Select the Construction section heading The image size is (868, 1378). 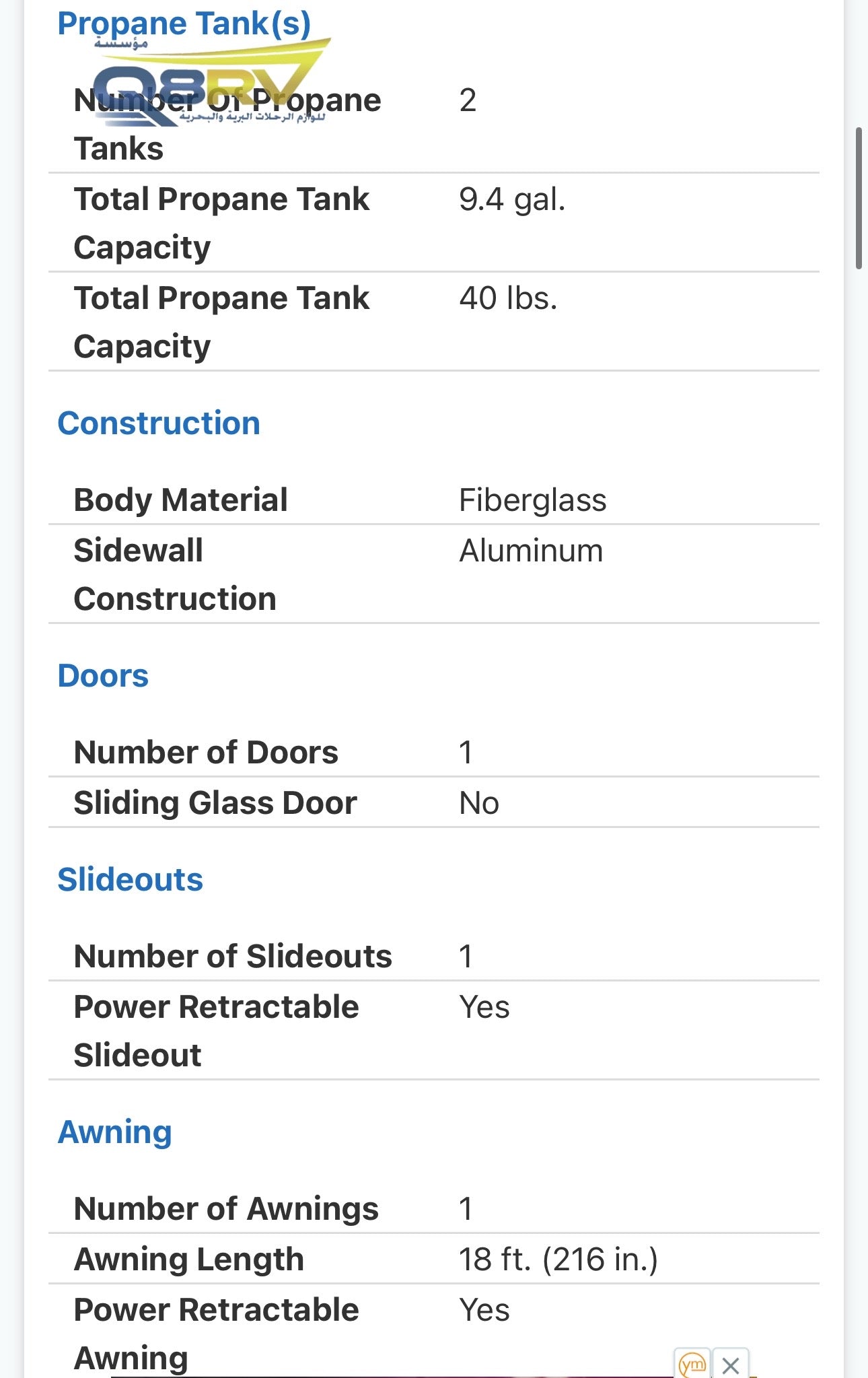click(x=159, y=423)
